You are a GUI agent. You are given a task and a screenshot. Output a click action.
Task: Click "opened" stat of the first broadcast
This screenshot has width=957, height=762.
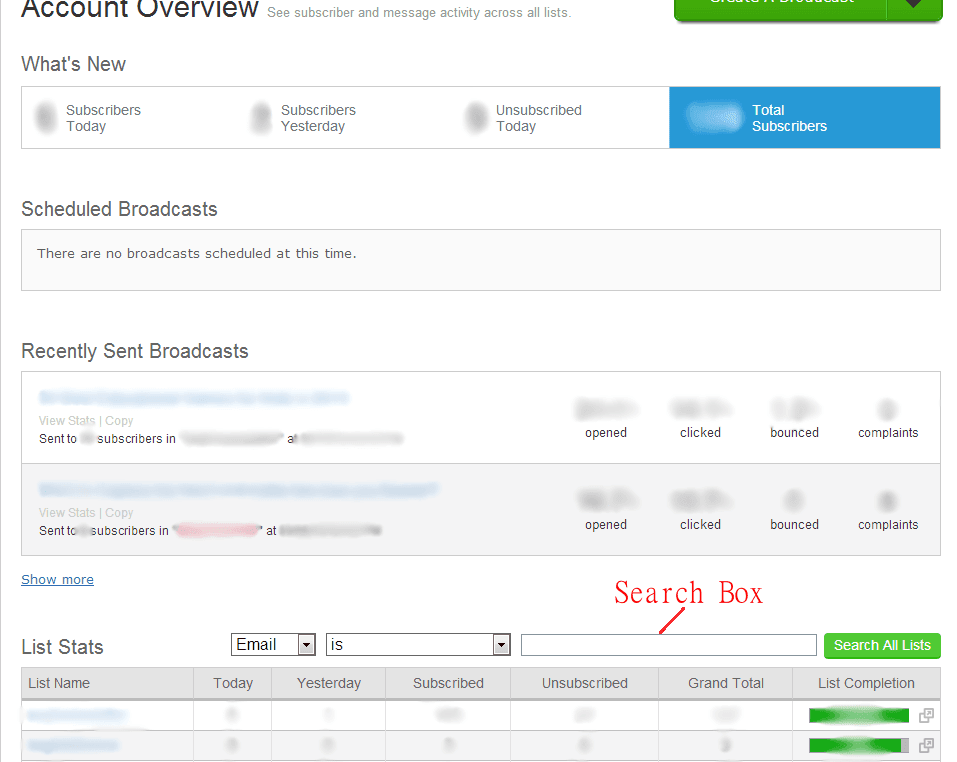point(606,419)
